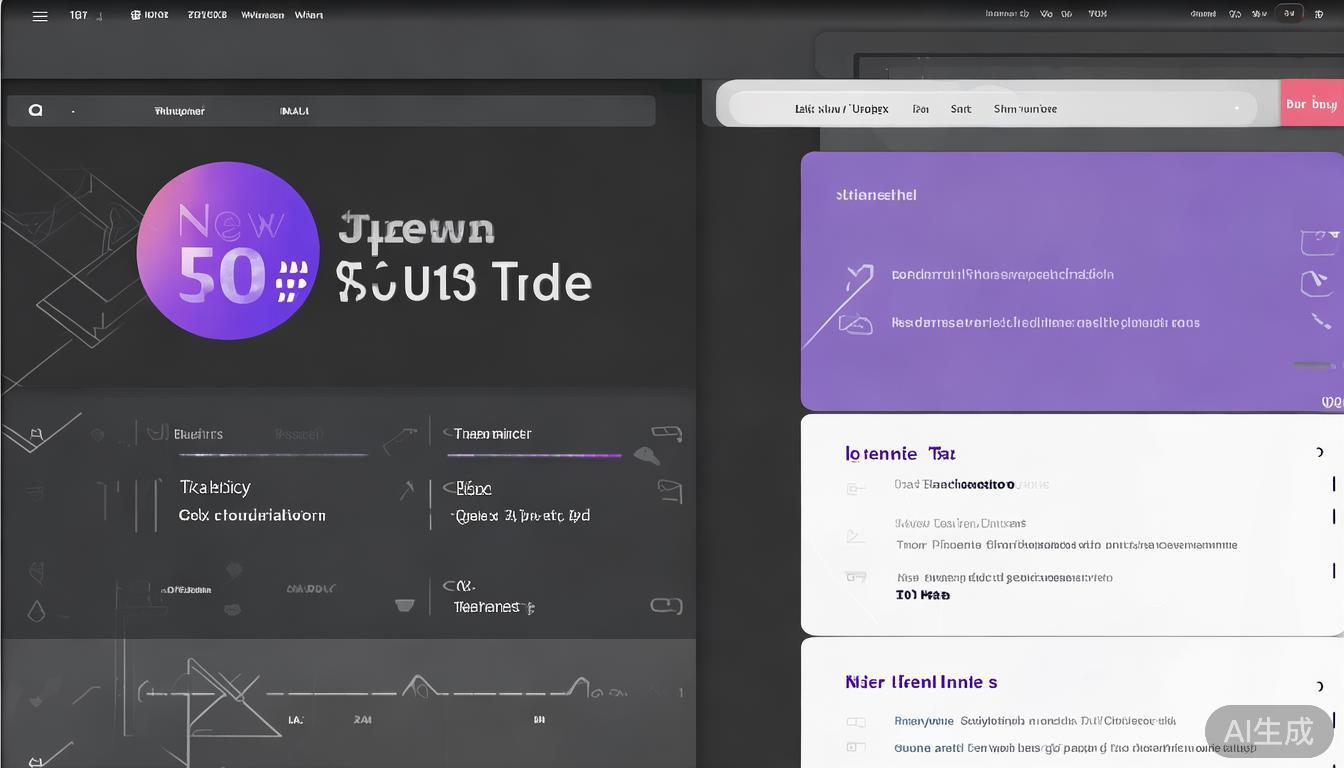
Task: Click the tag icon right of Teehanes
Action: (x=666, y=605)
